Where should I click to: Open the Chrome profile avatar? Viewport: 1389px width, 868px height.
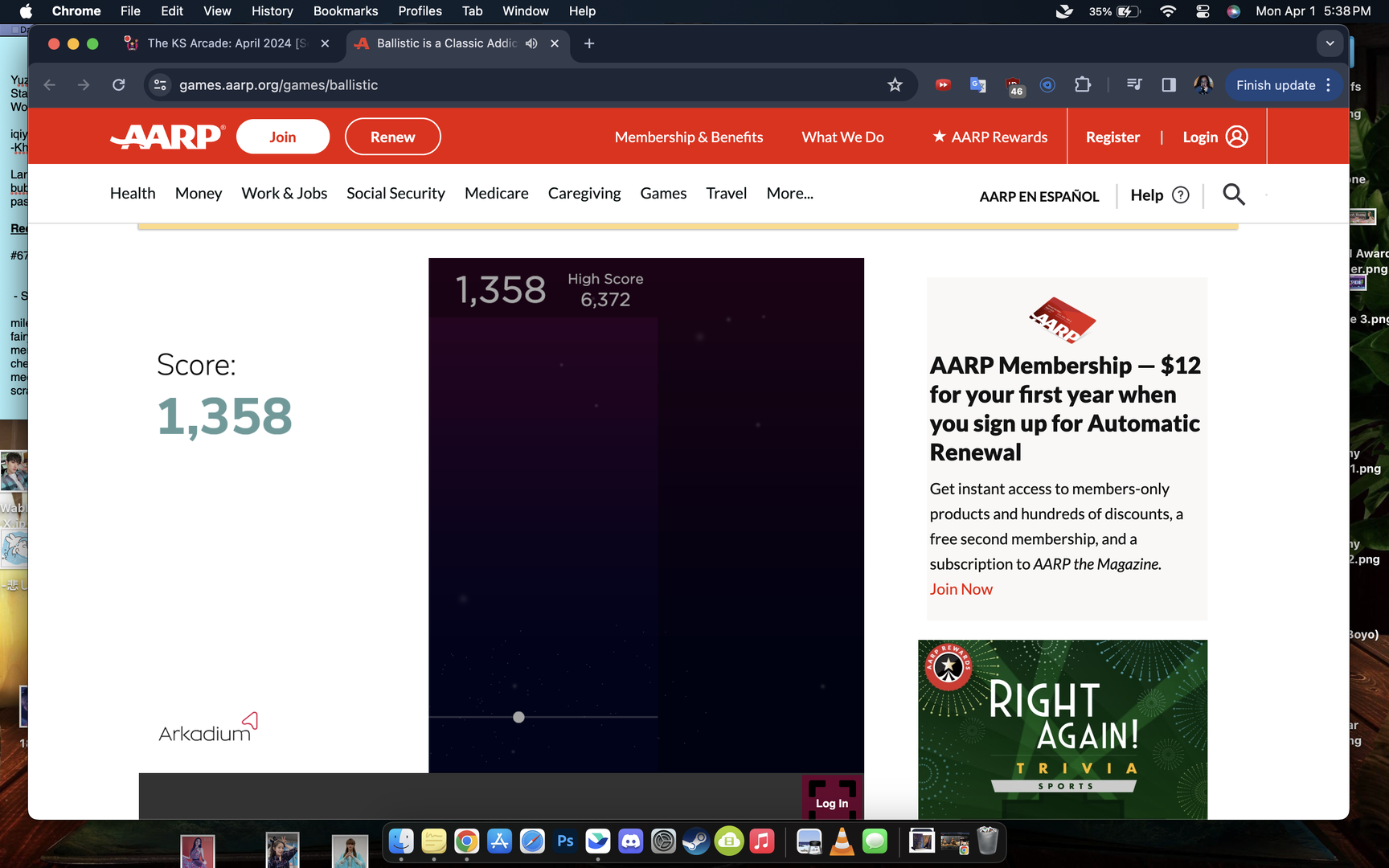(1203, 85)
